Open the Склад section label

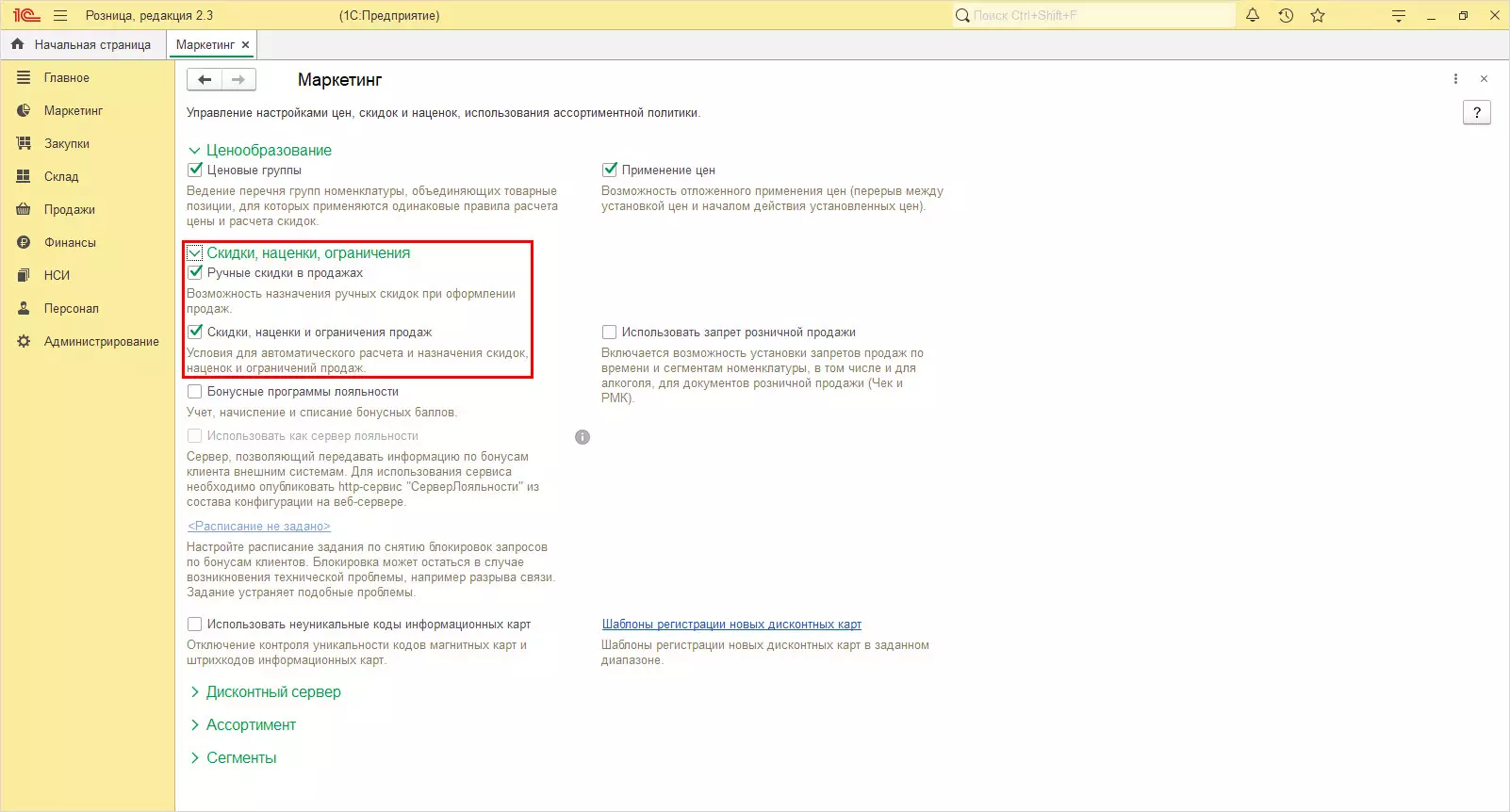pyautogui.click(x=61, y=177)
